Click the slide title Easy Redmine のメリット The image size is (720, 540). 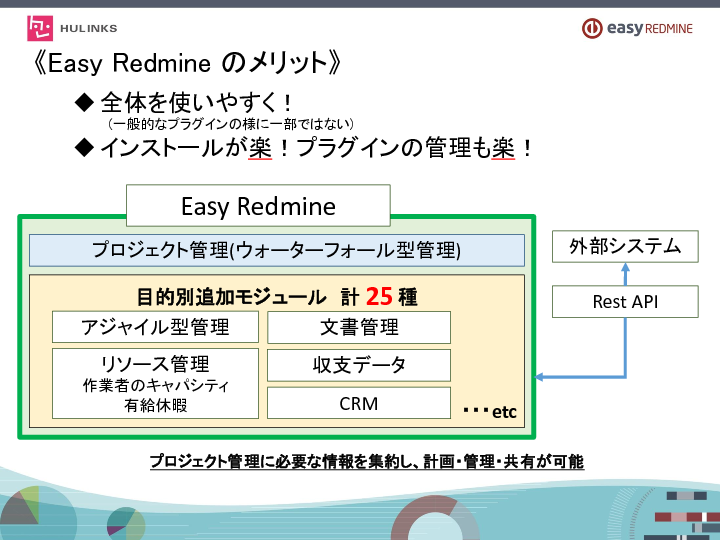coord(187,63)
